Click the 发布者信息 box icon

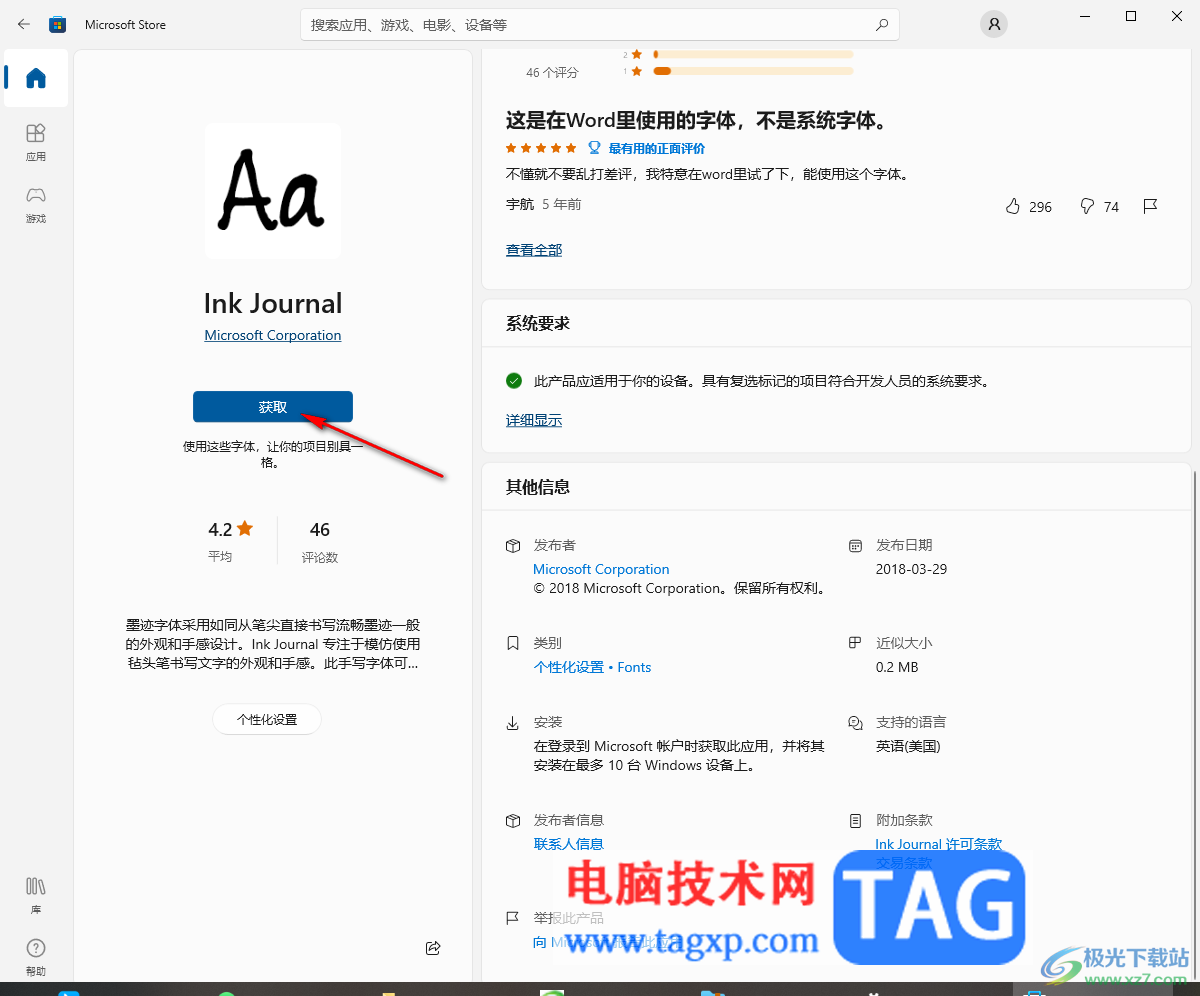coord(513,820)
